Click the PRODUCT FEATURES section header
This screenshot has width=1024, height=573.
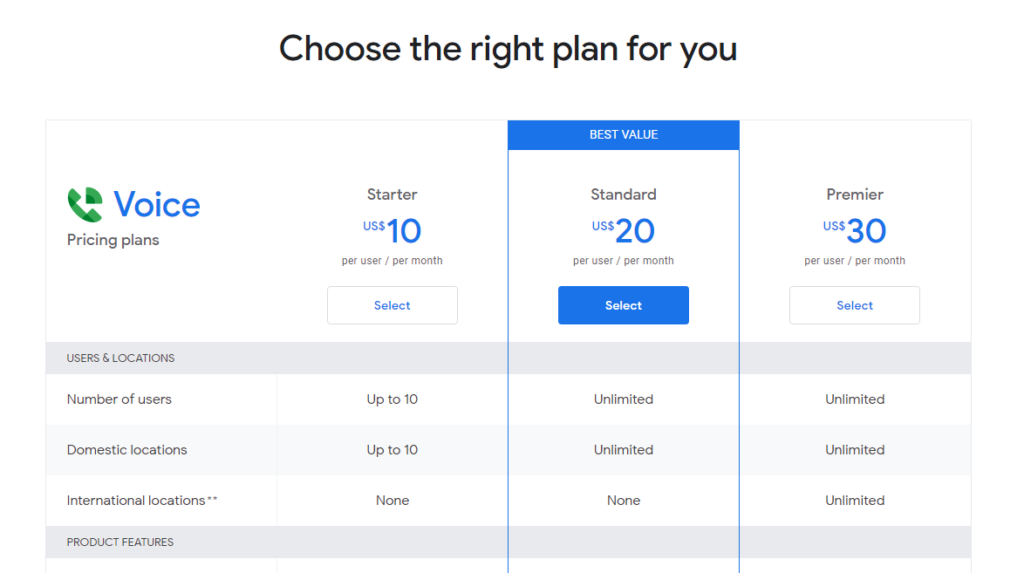point(120,542)
